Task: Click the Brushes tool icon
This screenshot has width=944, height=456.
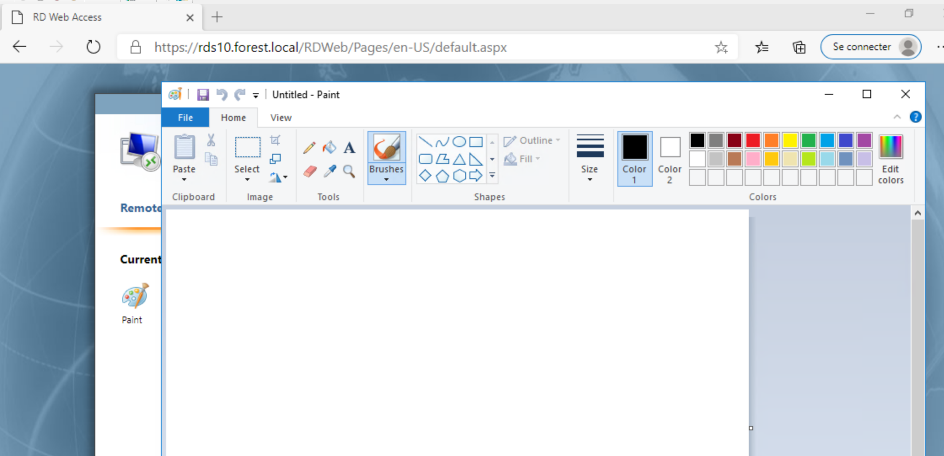Action: coord(387,148)
